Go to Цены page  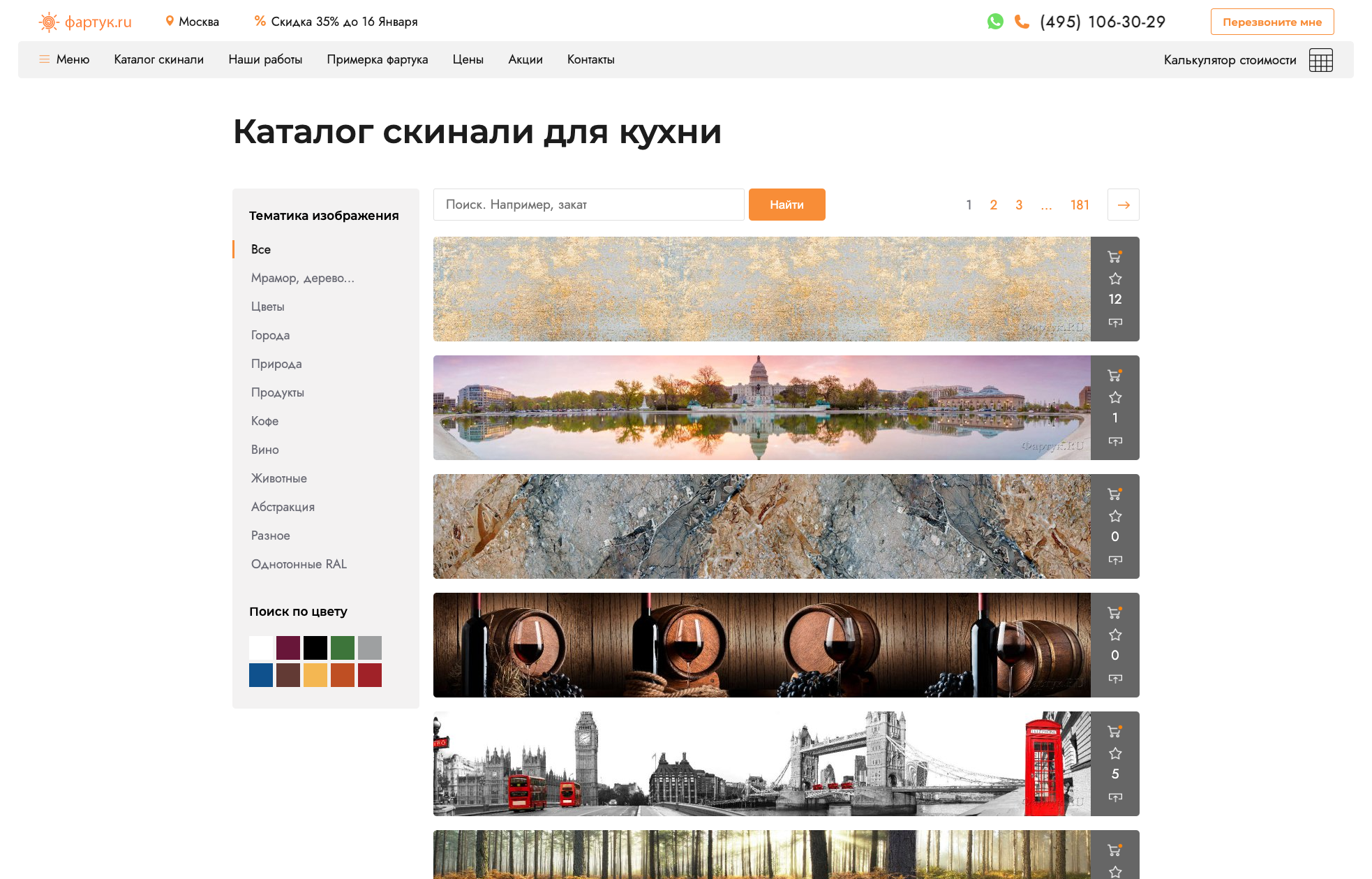[x=468, y=59]
